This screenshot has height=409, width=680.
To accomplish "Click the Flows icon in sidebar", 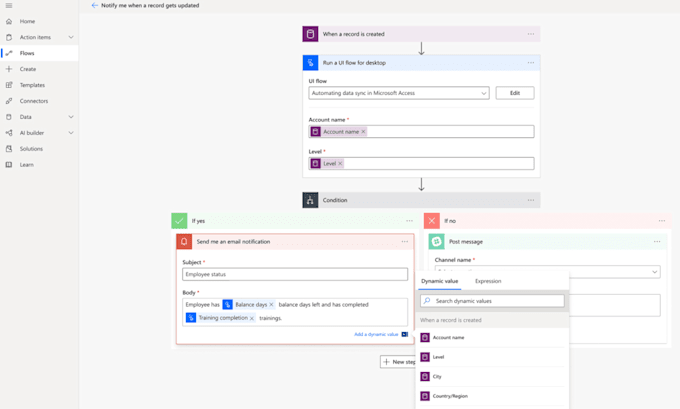I will point(9,53).
